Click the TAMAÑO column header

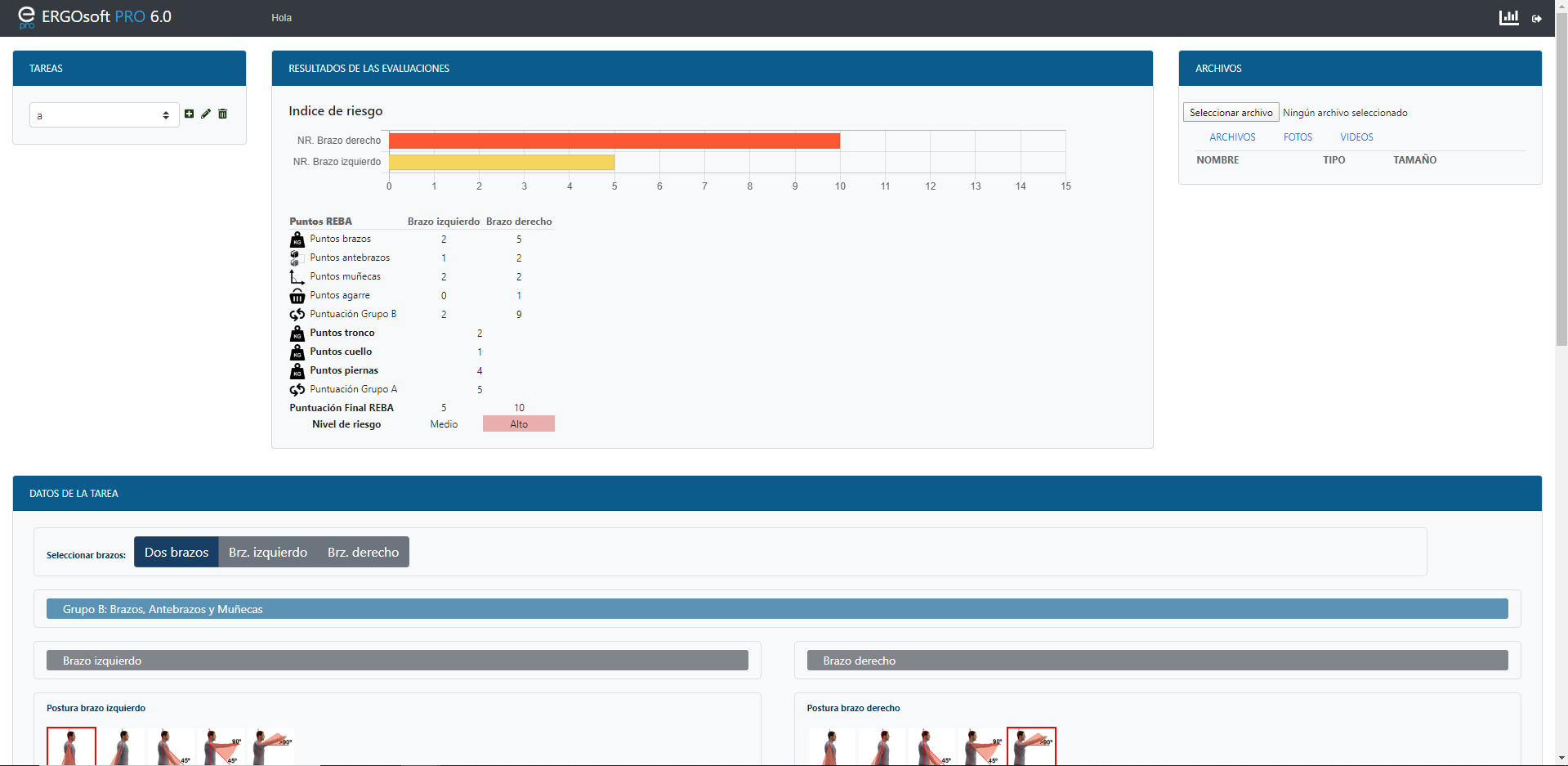click(x=1414, y=160)
